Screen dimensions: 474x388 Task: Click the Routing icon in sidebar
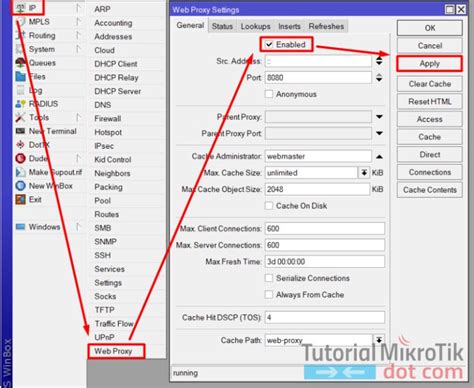tap(20, 35)
